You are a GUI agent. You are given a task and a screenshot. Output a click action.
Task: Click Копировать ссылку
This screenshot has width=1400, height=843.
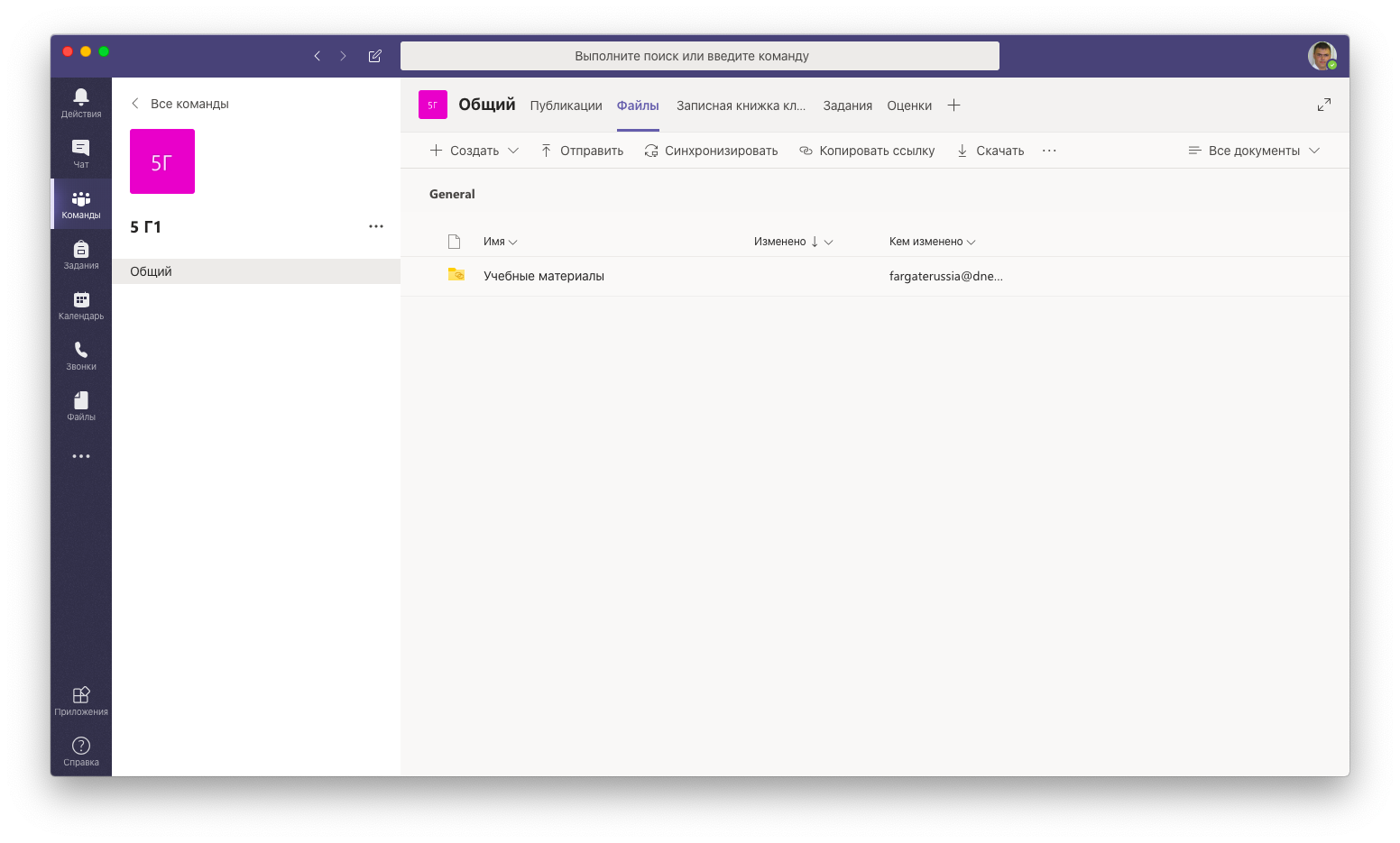(x=867, y=151)
